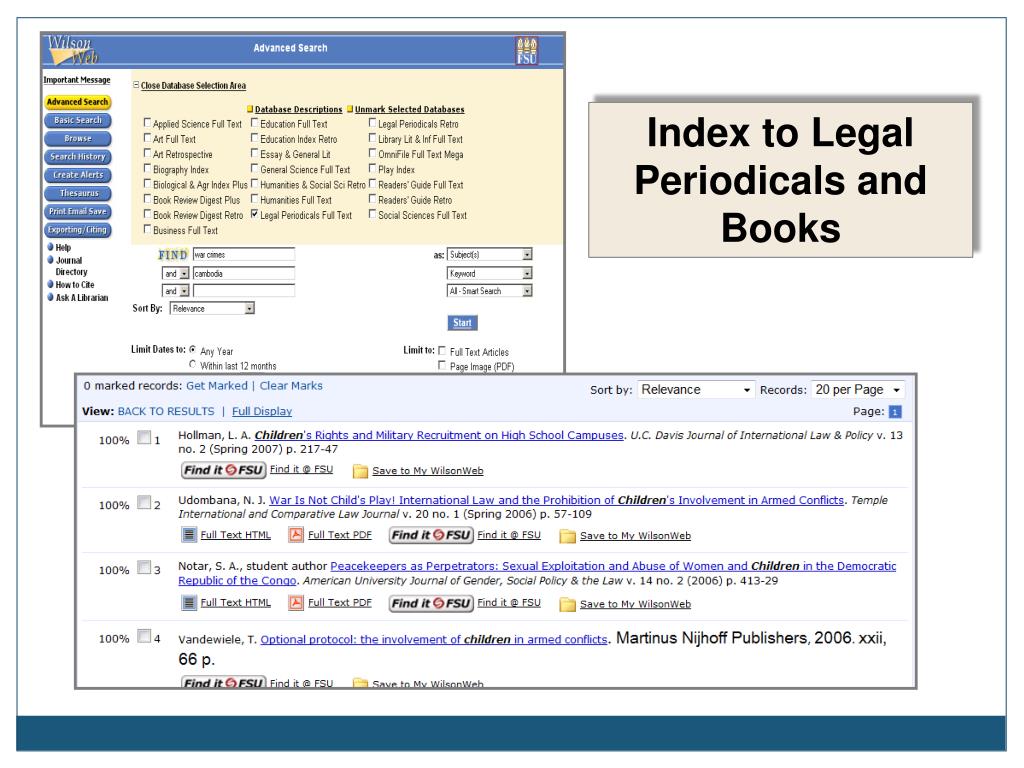Click the Get Marked link
This screenshot has height=768, width=1024.
pos(217,386)
